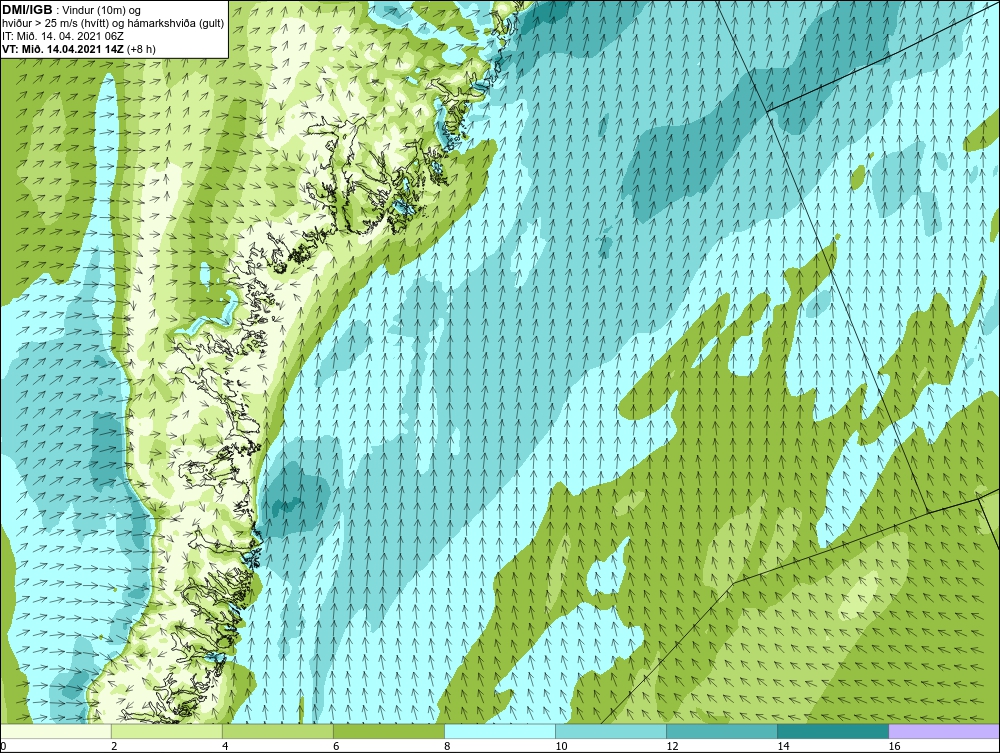Click the legend scale label '16'
The height and width of the screenshot is (753, 1000).
coord(894,746)
